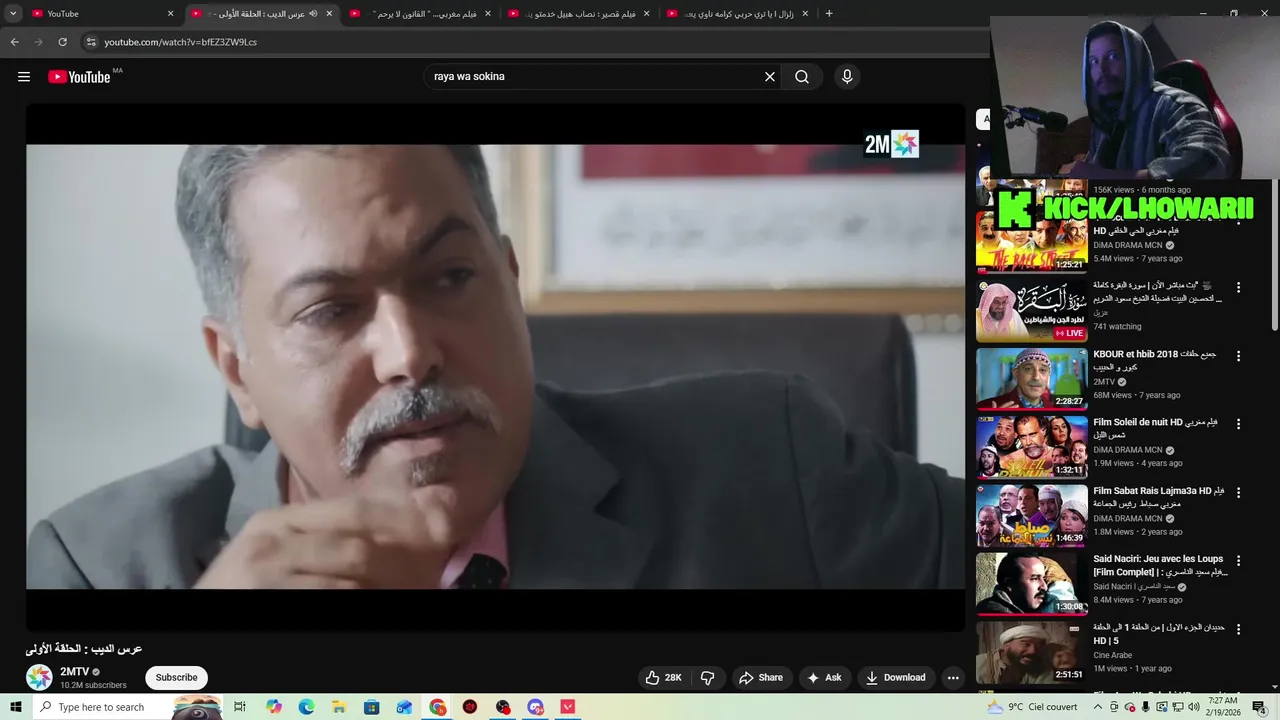Open more actions ellipsis under video
The height and width of the screenshot is (720, 1280).
click(x=953, y=678)
